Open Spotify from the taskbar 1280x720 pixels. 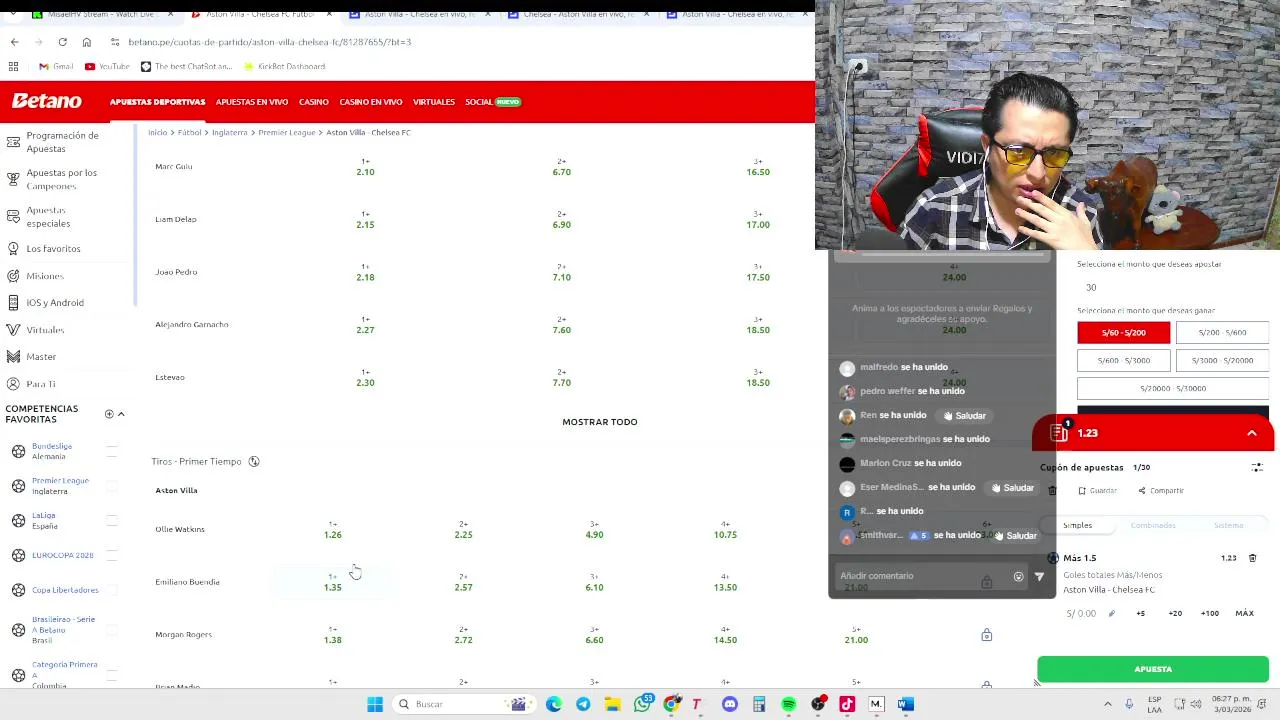[x=788, y=704]
